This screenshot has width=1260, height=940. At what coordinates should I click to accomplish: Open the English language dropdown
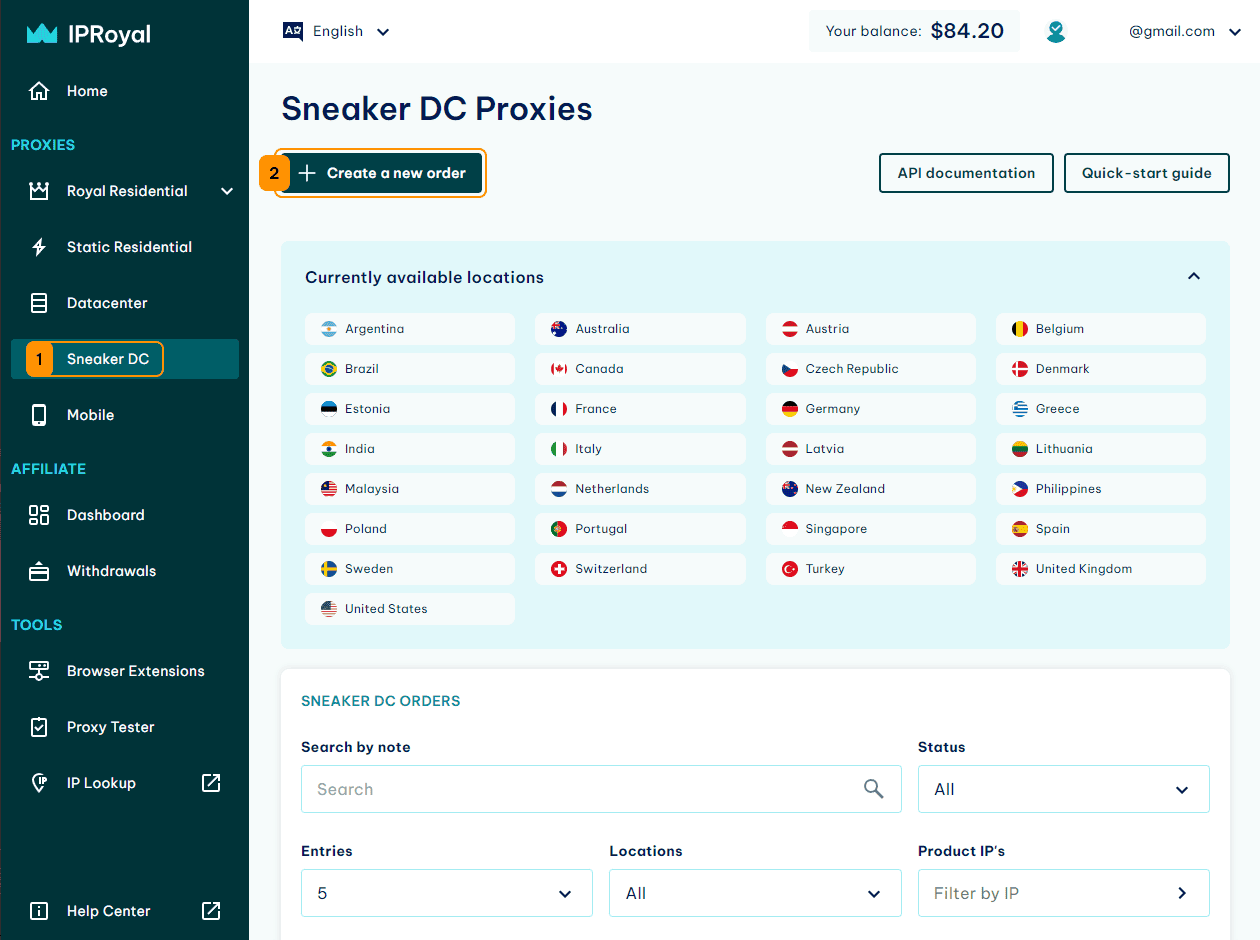pyautogui.click(x=337, y=31)
